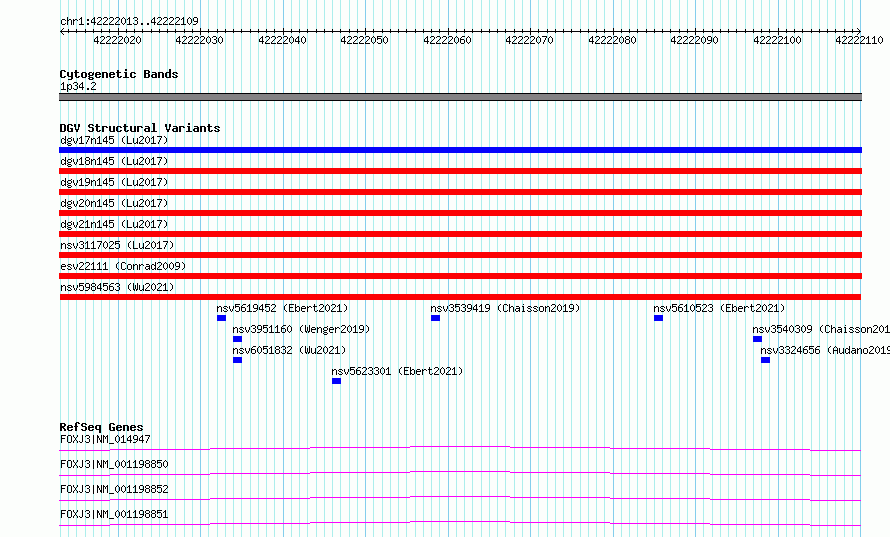Click ruler position 42222080

tap(612, 40)
